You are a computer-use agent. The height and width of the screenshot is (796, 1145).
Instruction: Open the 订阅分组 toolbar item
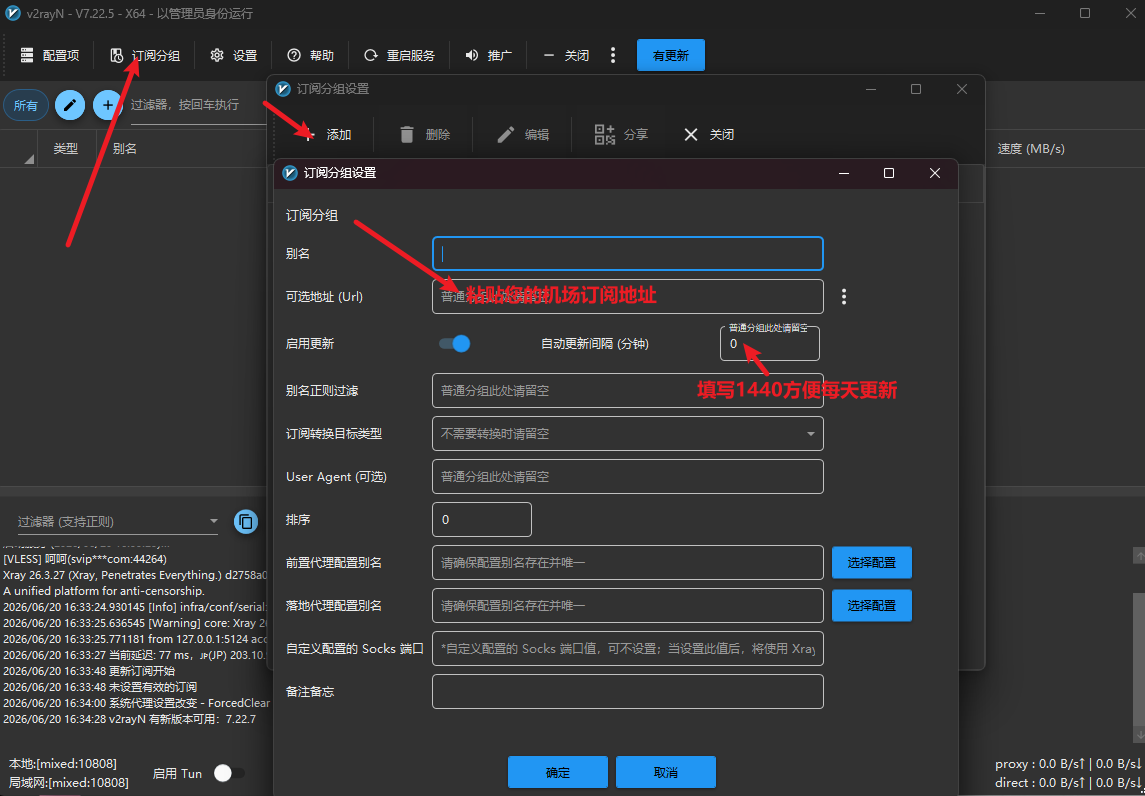[x=145, y=56]
